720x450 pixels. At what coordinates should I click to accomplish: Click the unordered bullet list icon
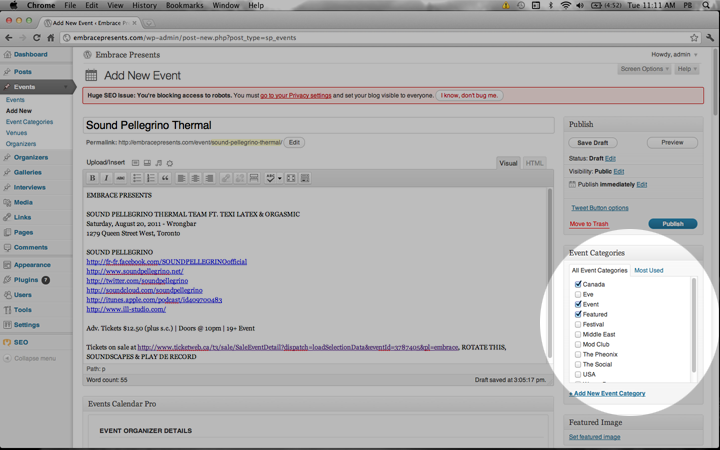[137, 178]
